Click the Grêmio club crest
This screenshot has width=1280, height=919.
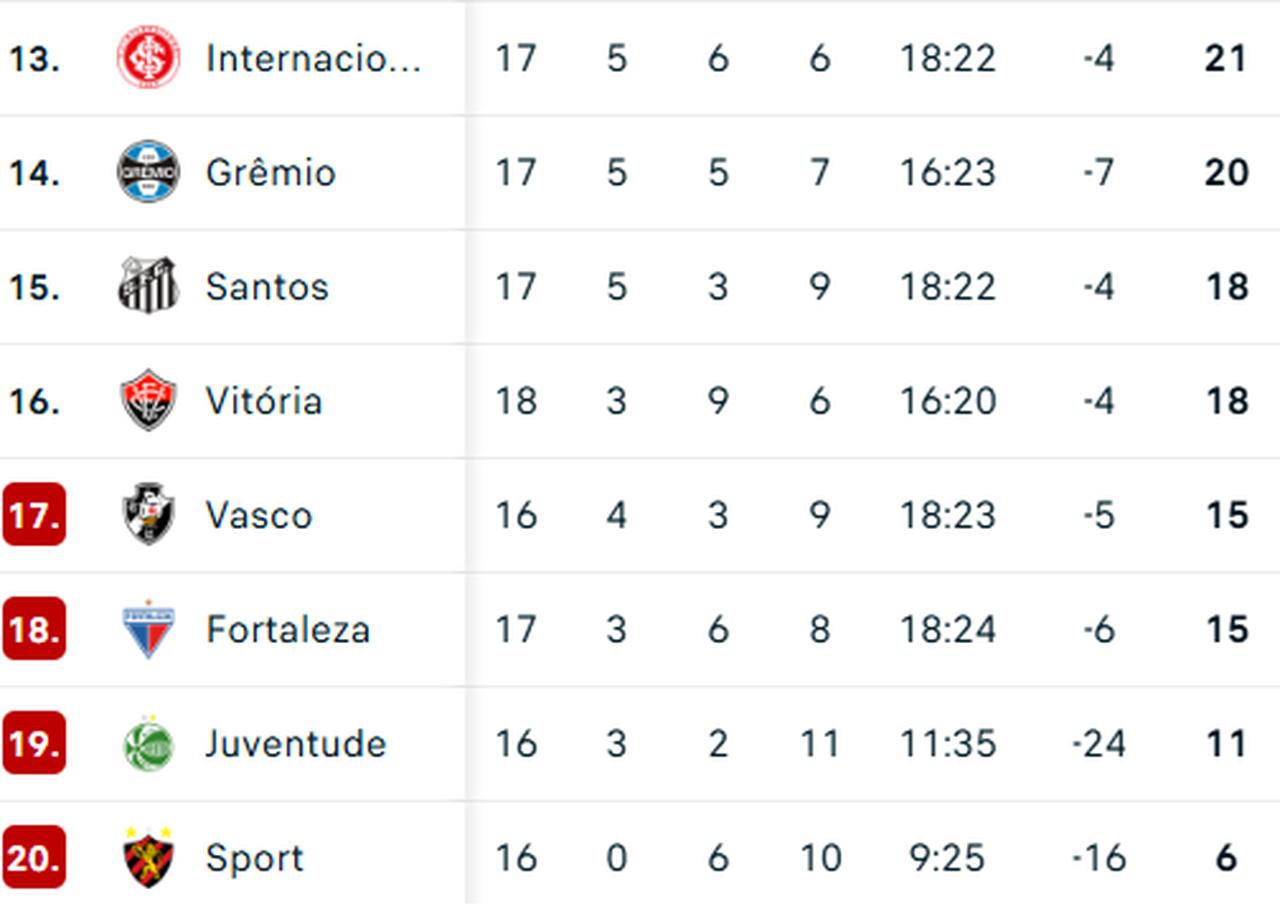click(x=148, y=172)
